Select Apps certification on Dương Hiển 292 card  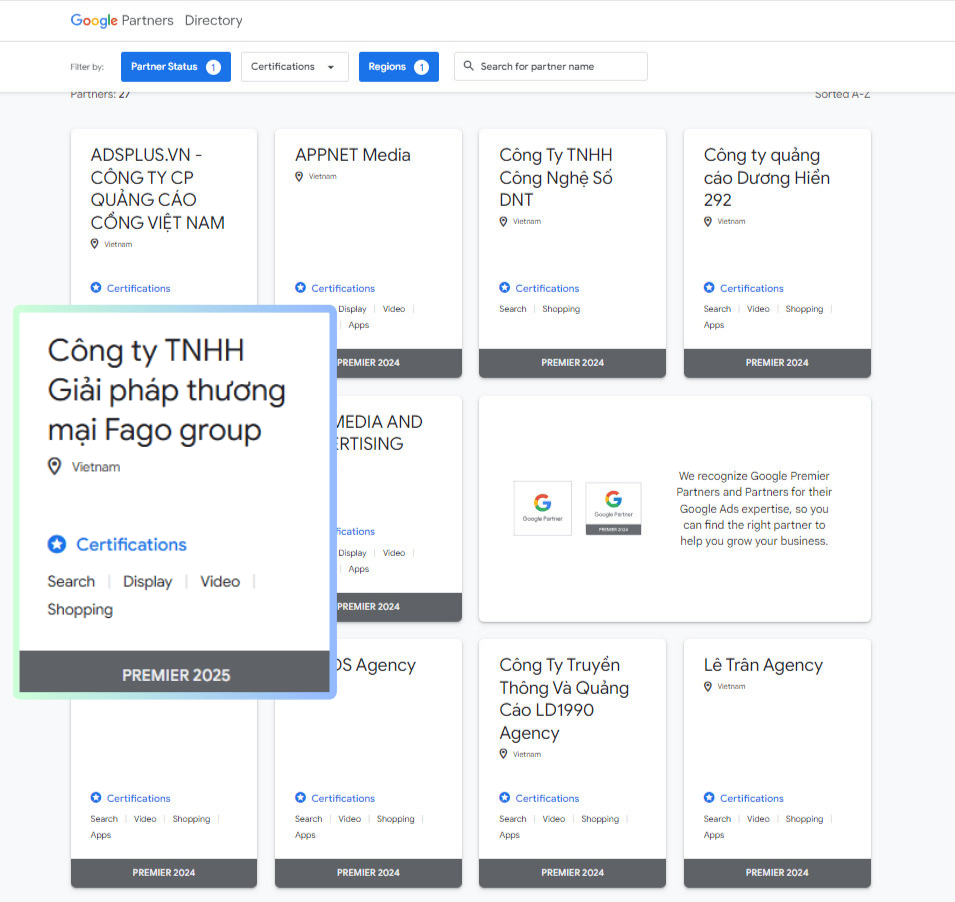(714, 325)
